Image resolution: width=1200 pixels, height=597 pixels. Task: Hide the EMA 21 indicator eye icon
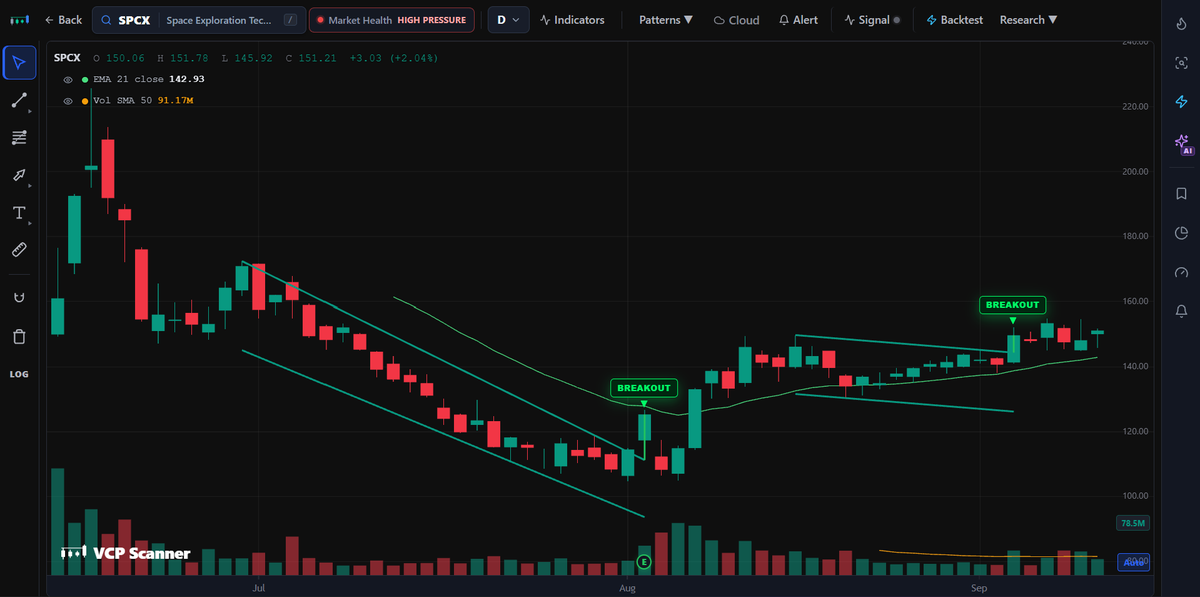pos(68,79)
